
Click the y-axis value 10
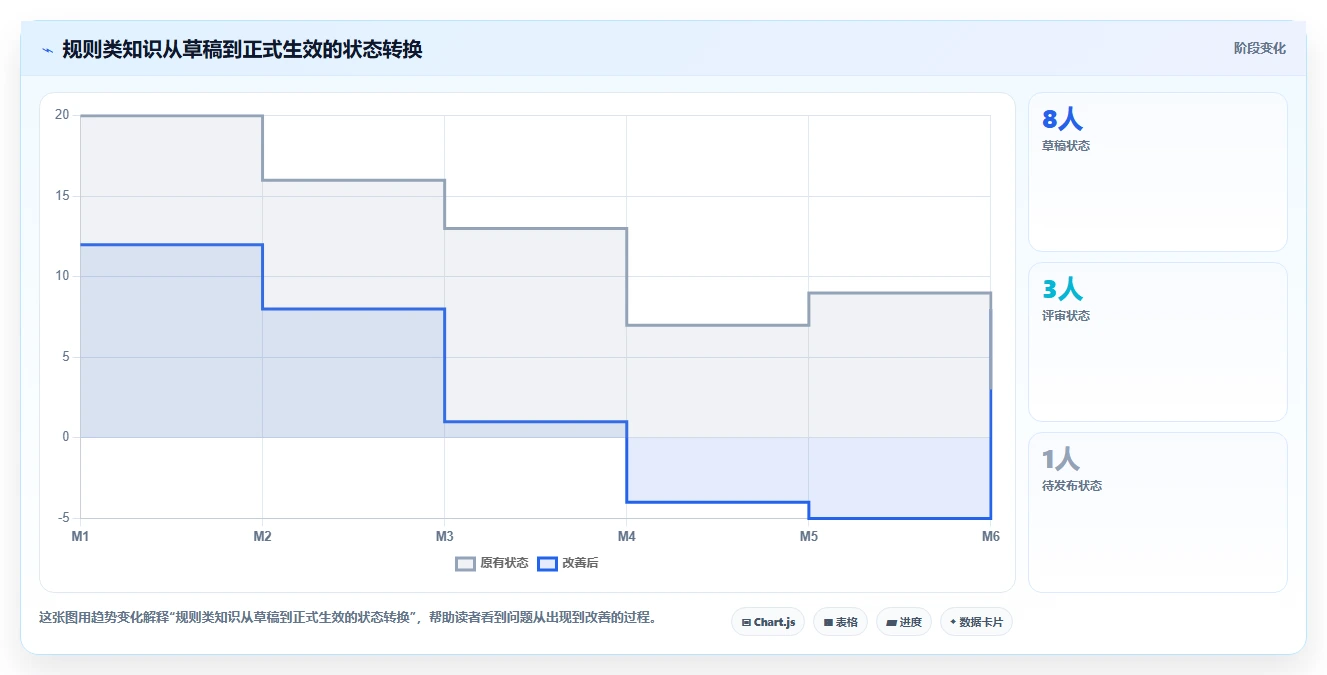[x=62, y=276]
